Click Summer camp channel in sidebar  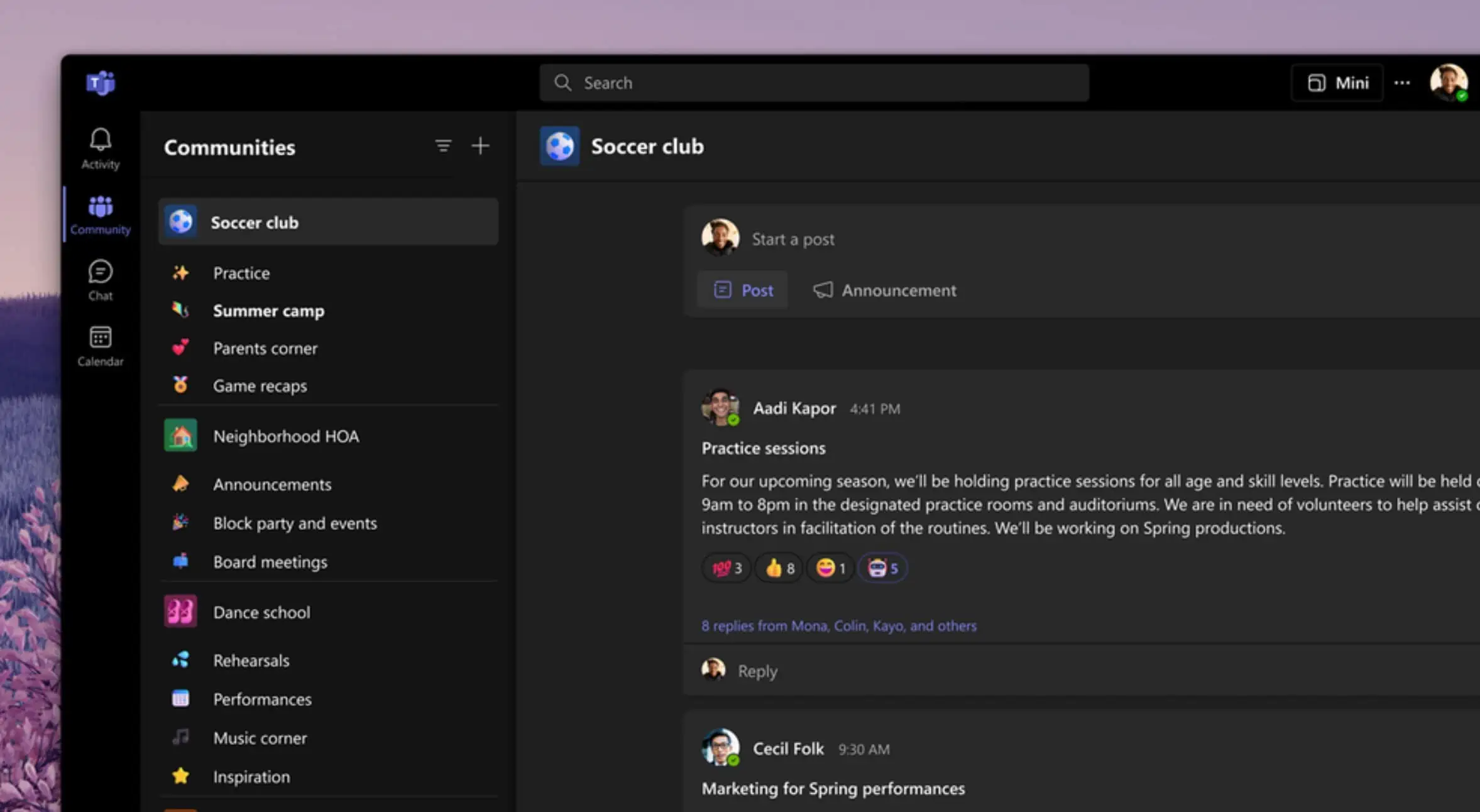268,310
